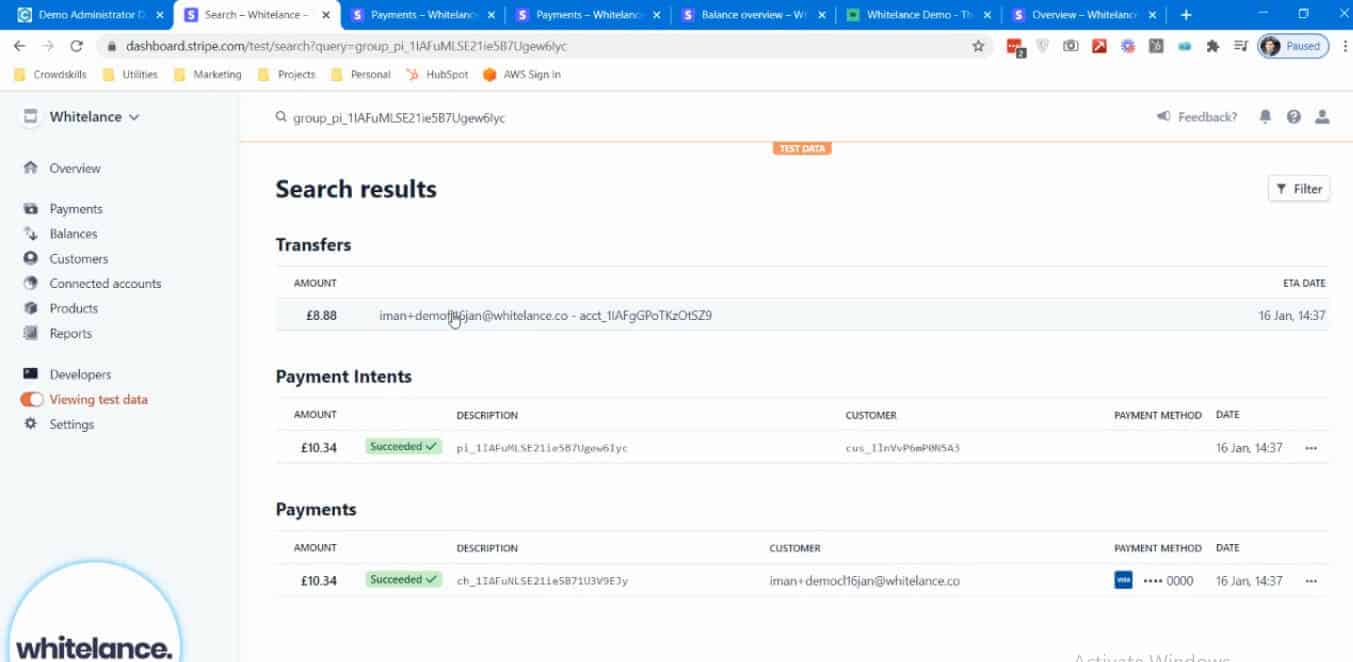Open the Personal bookmark folder

coord(360,75)
